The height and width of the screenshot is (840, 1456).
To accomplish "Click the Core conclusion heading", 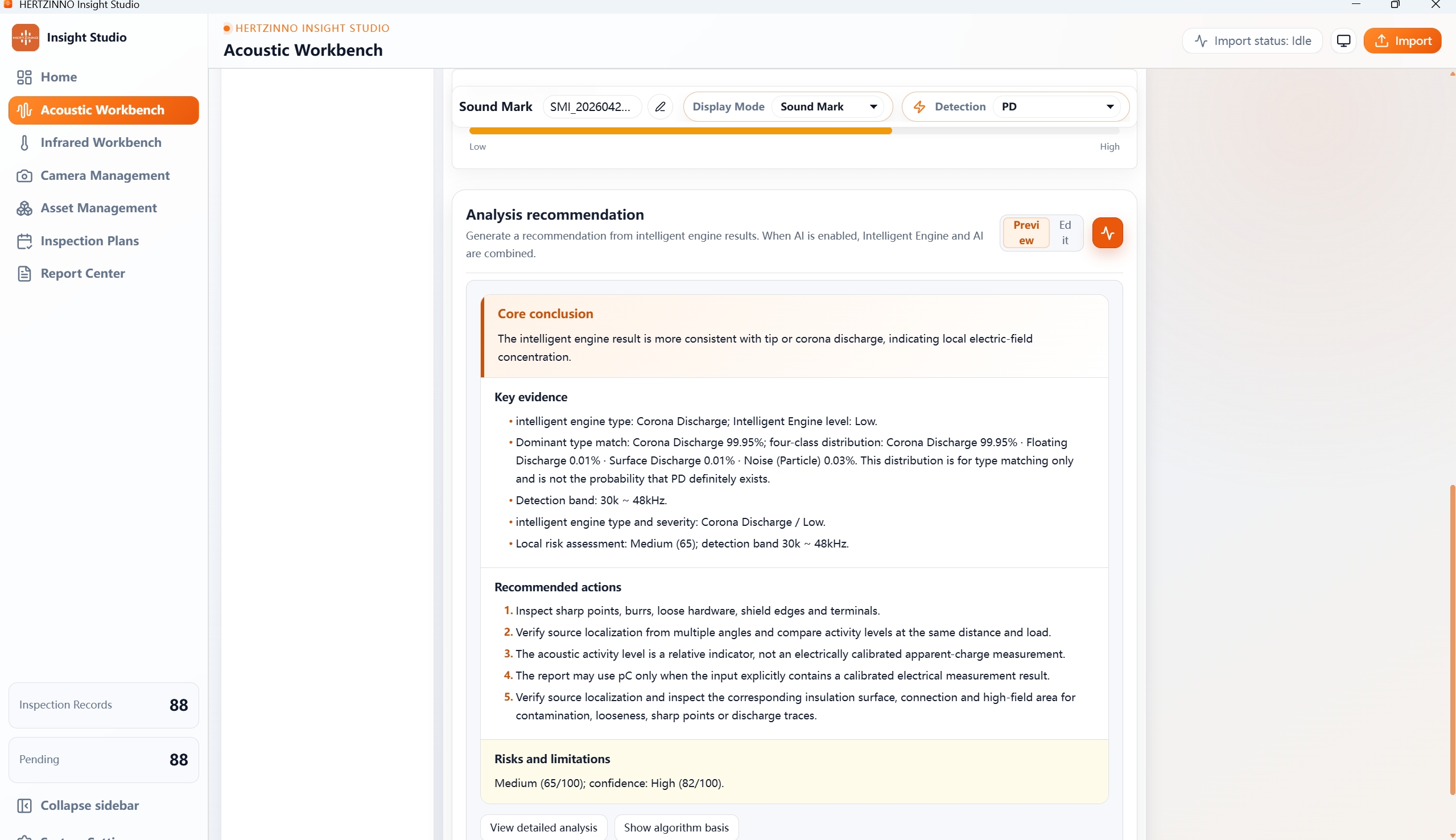I will pyautogui.click(x=545, y=314).
